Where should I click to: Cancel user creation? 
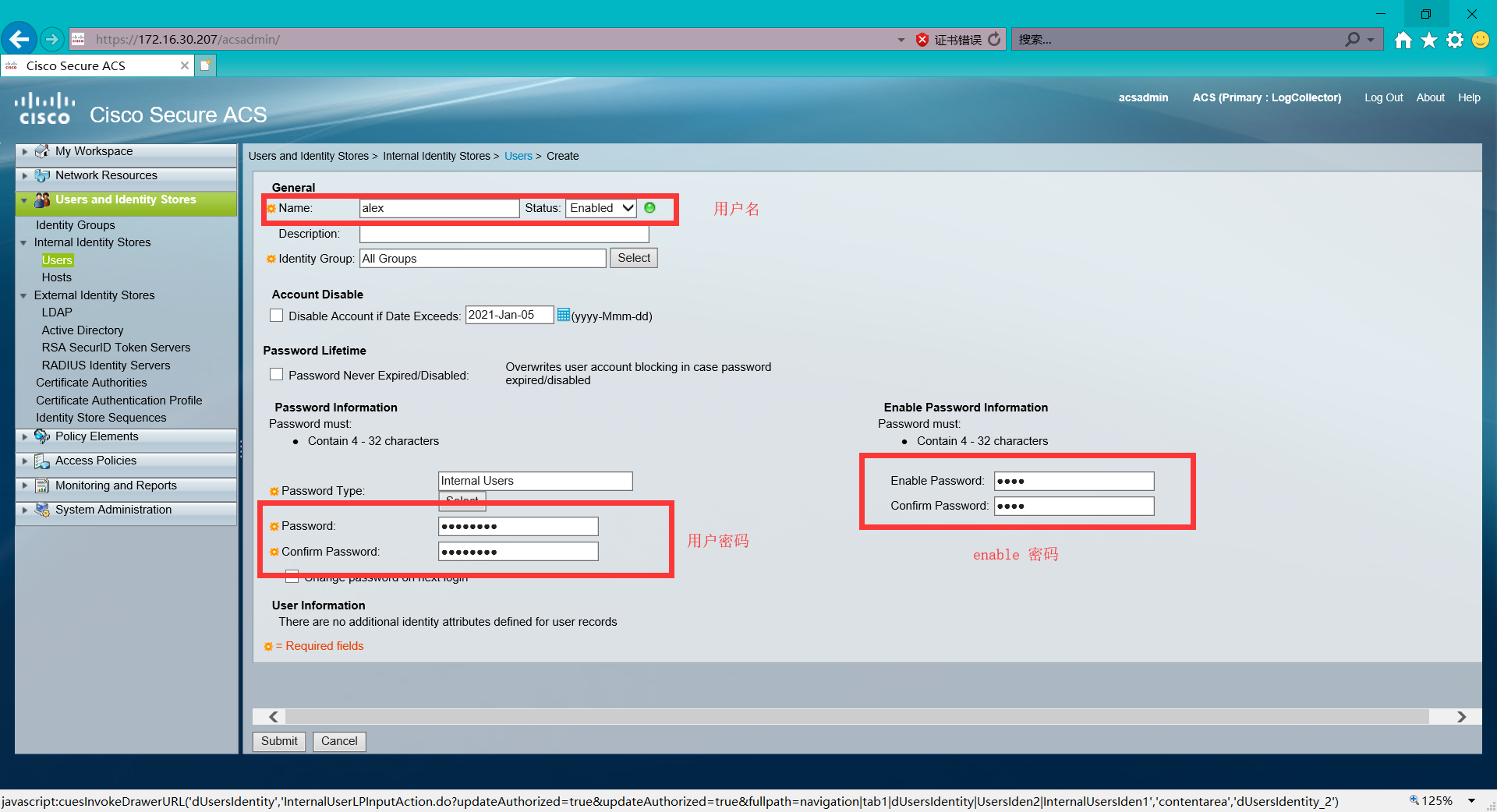click(339, 741)
